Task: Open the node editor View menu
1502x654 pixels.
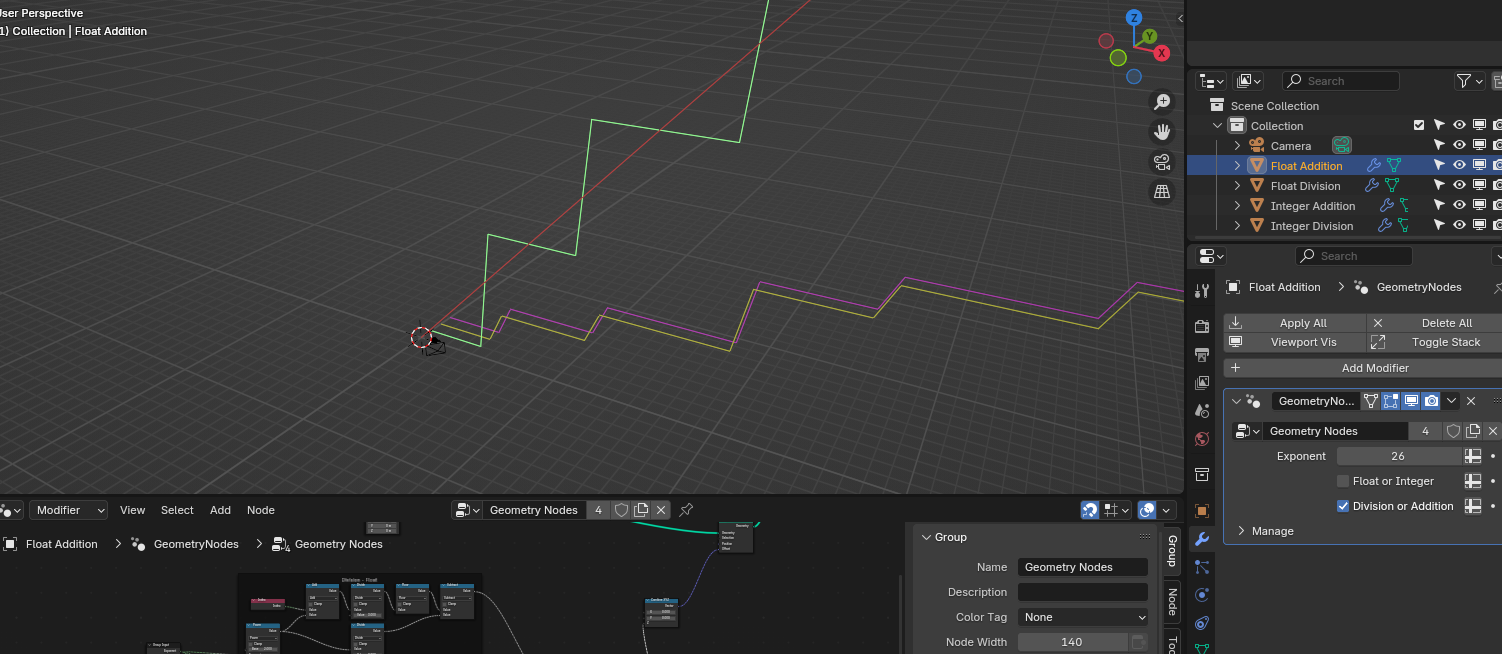Action: (x=133, y=510)
